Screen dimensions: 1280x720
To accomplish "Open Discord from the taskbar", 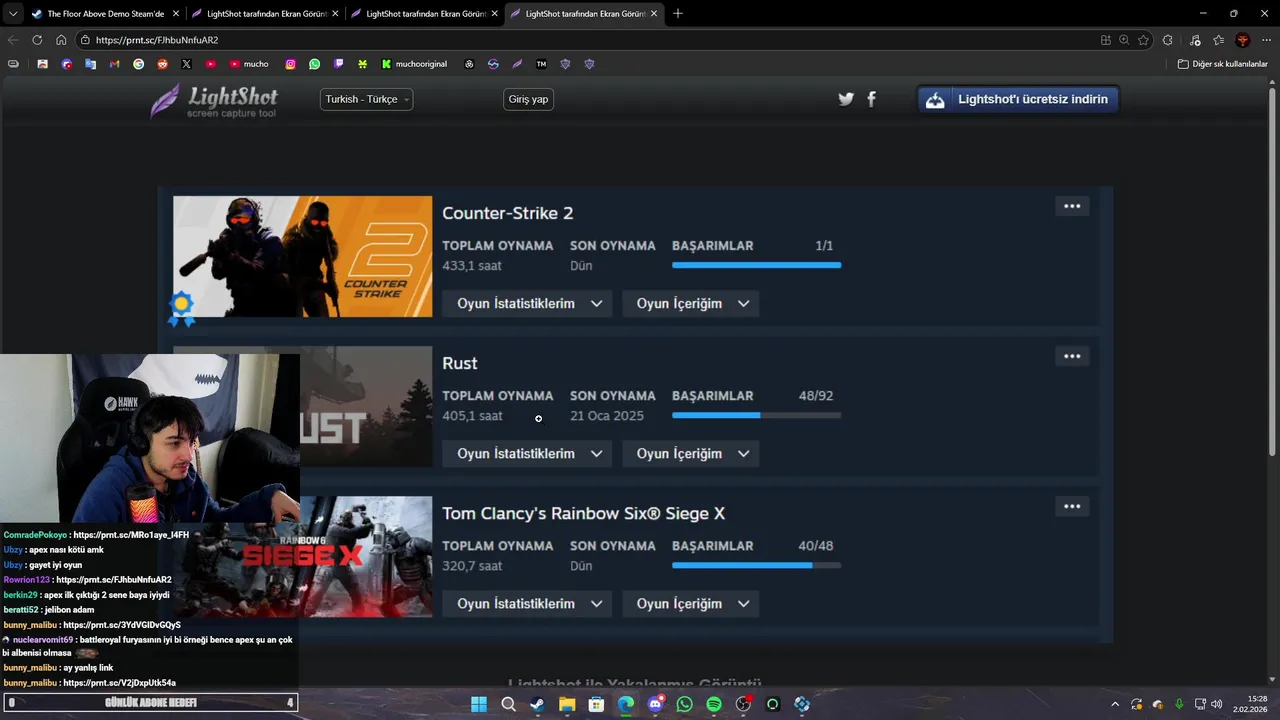I will coord(655,704).
